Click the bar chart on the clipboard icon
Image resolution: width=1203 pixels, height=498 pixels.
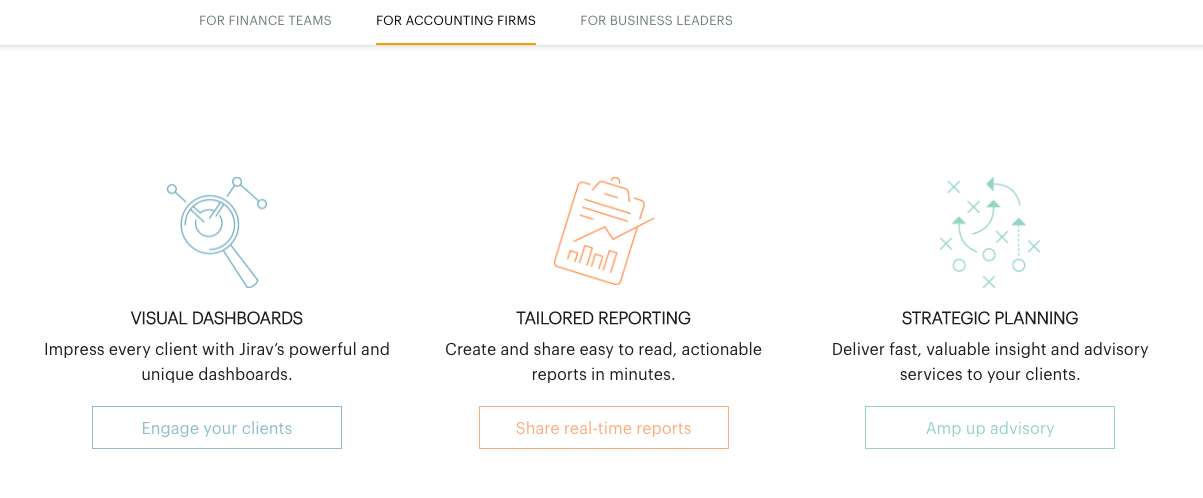tap(592, 258)
